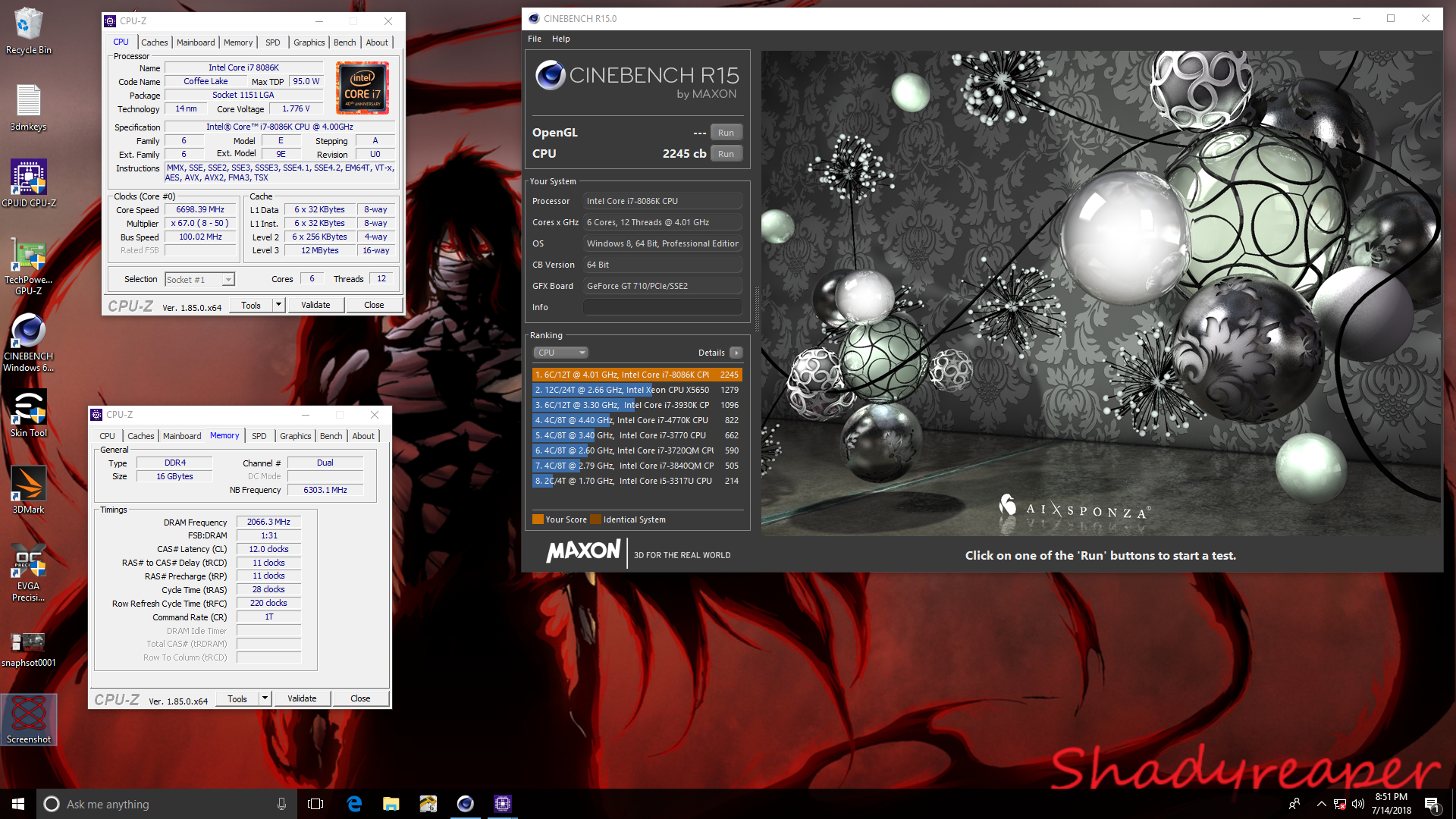Open network status tray icon
The width and height of the screenshot is (1456, 819).
coord(1340,804)
